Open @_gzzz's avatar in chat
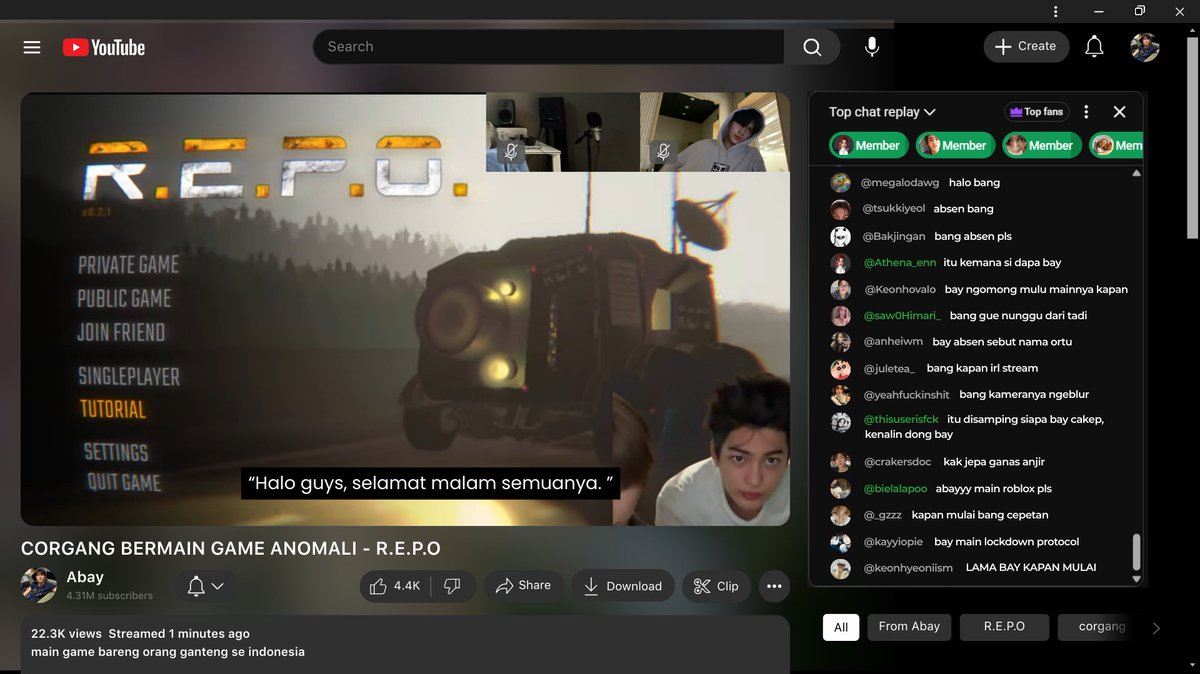The height and width of the screenshot is (674, 1200). click(x=841, y=515)
